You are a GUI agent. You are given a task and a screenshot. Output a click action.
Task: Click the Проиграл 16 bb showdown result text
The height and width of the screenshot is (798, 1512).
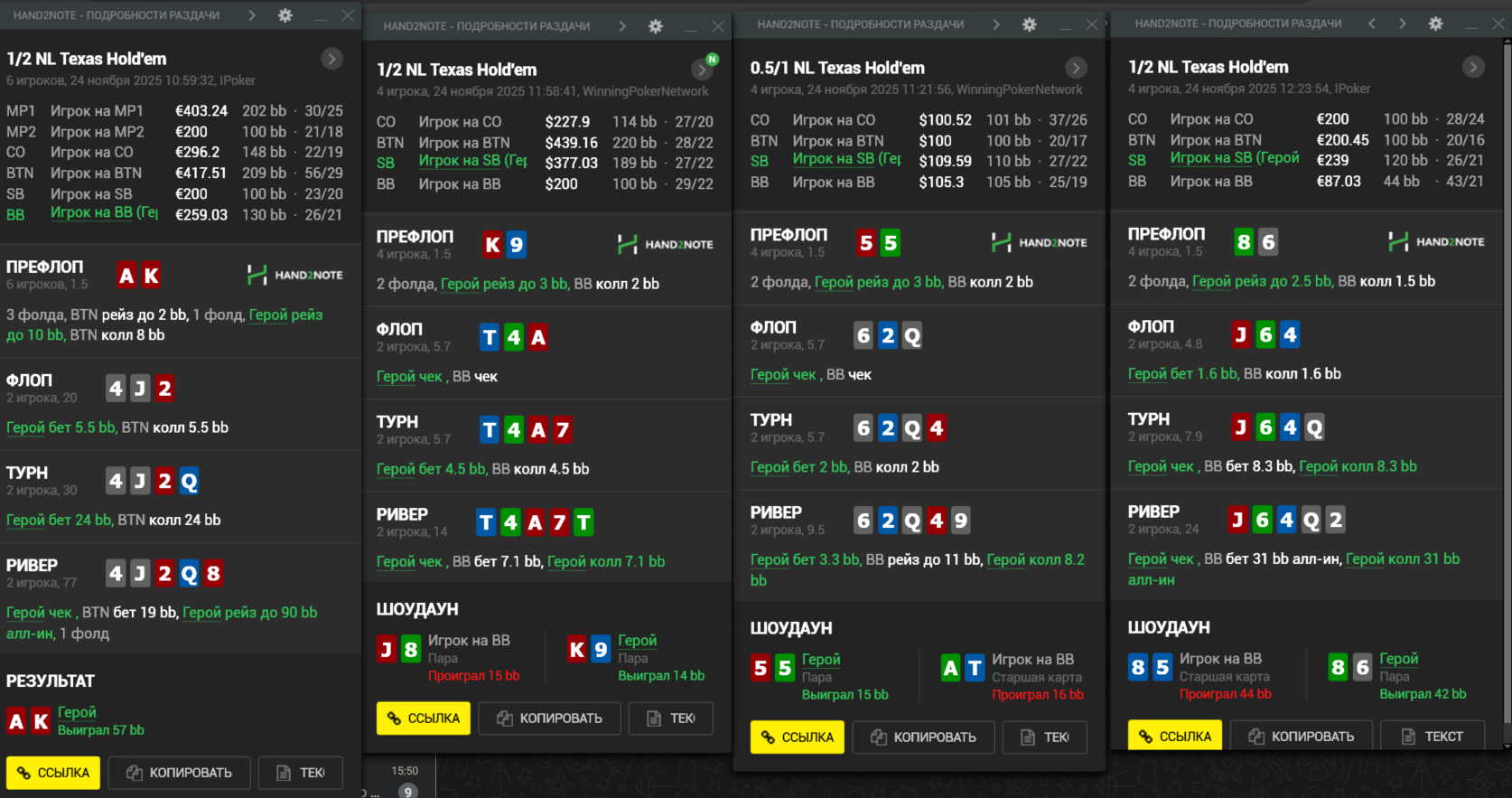1038,695
